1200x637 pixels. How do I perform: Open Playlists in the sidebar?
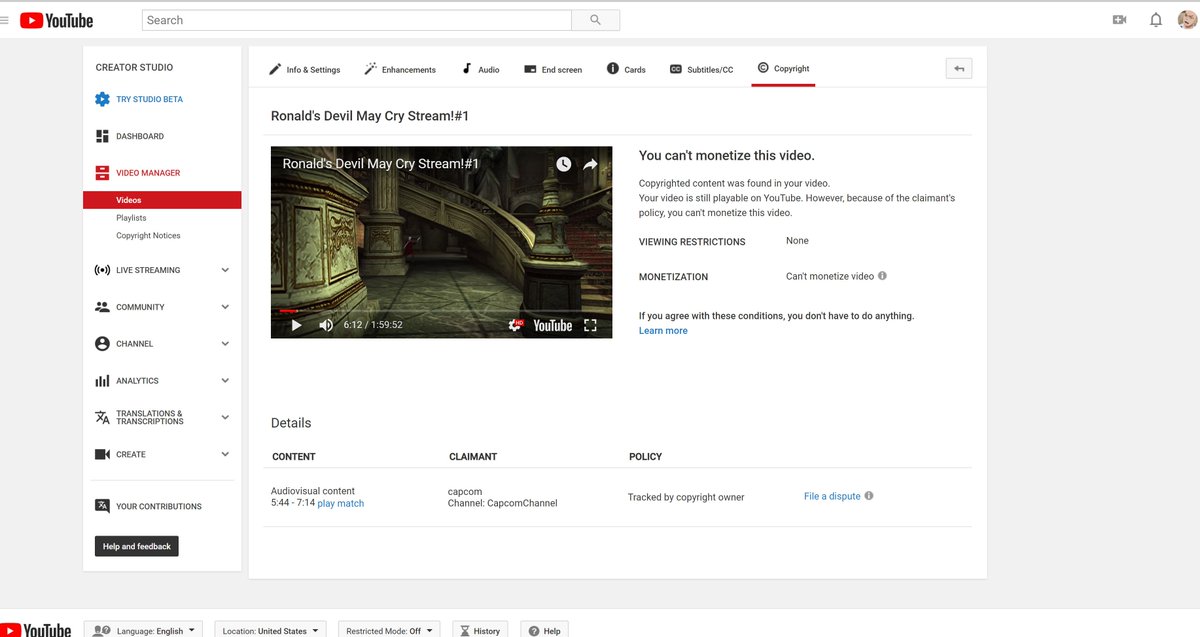131,218
